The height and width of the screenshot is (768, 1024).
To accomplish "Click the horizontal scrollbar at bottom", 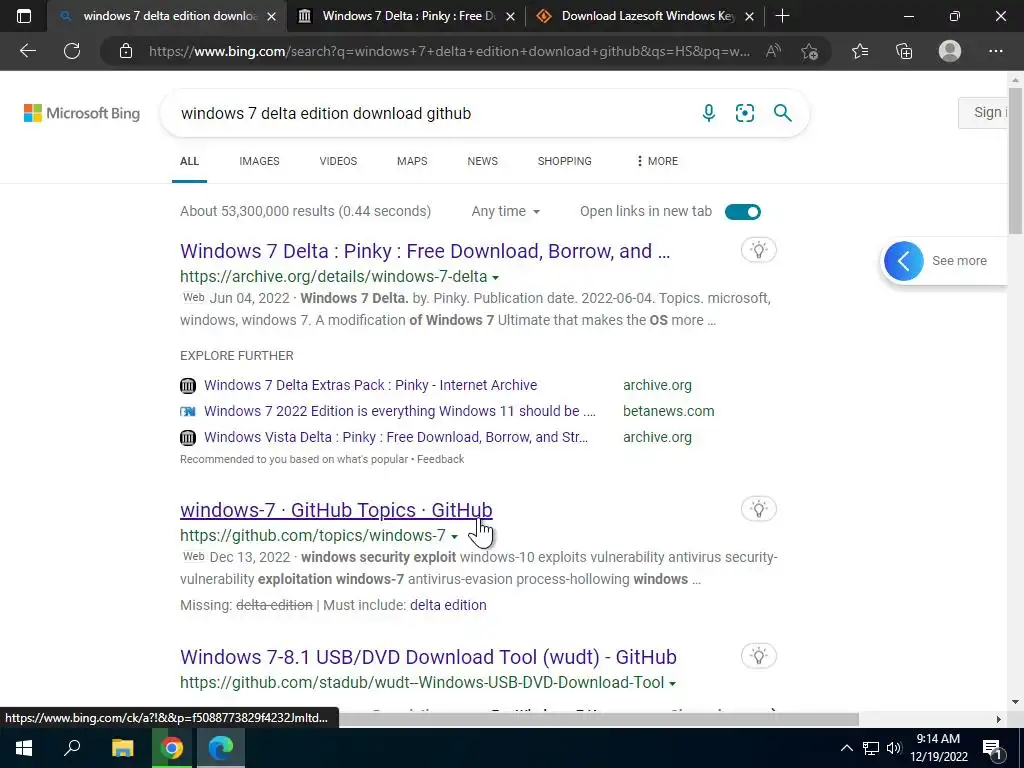I will coord(598,719).
